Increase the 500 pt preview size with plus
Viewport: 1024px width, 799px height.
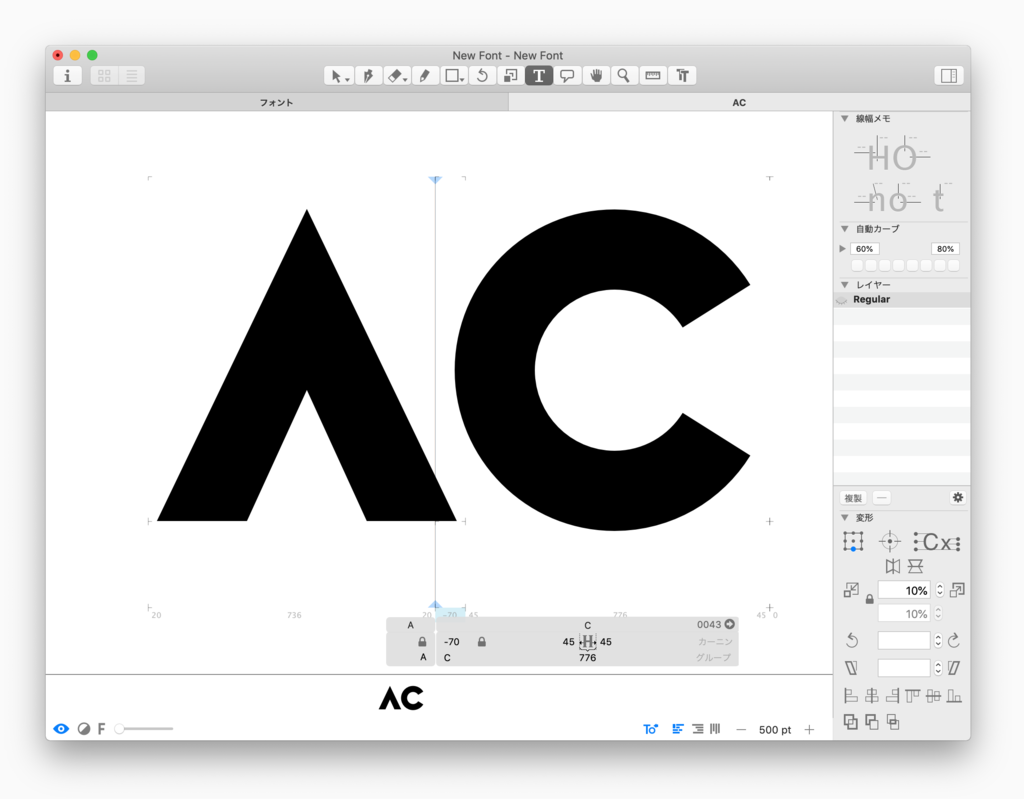tap(809, 730)
